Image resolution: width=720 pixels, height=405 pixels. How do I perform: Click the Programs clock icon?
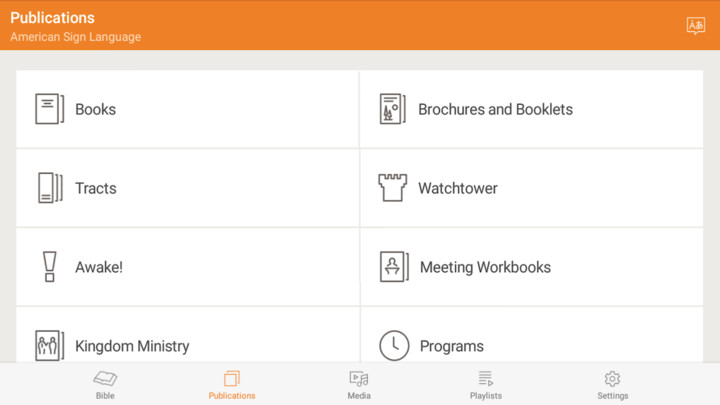[x=394, y=345]
